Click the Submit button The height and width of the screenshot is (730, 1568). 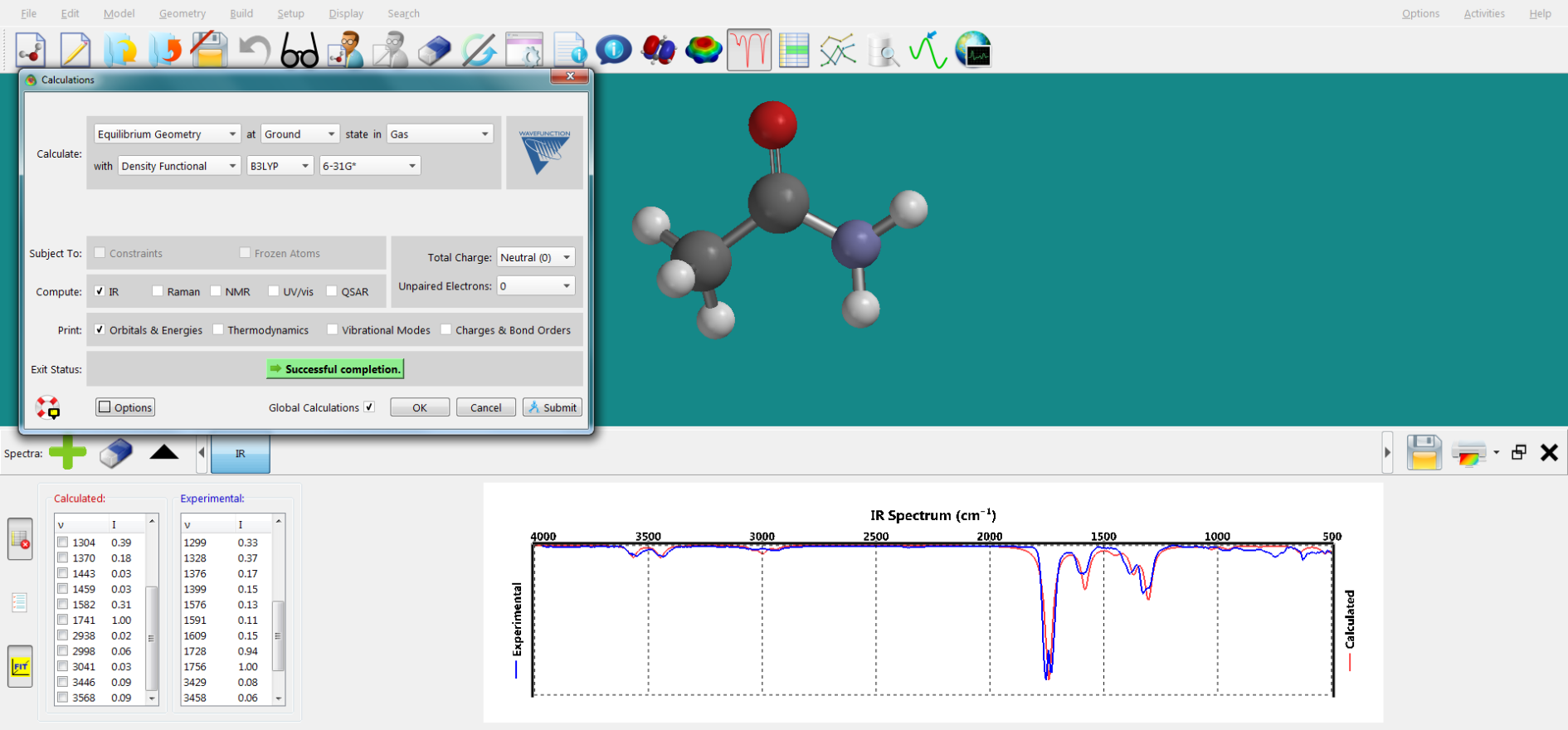pos(552,407)
